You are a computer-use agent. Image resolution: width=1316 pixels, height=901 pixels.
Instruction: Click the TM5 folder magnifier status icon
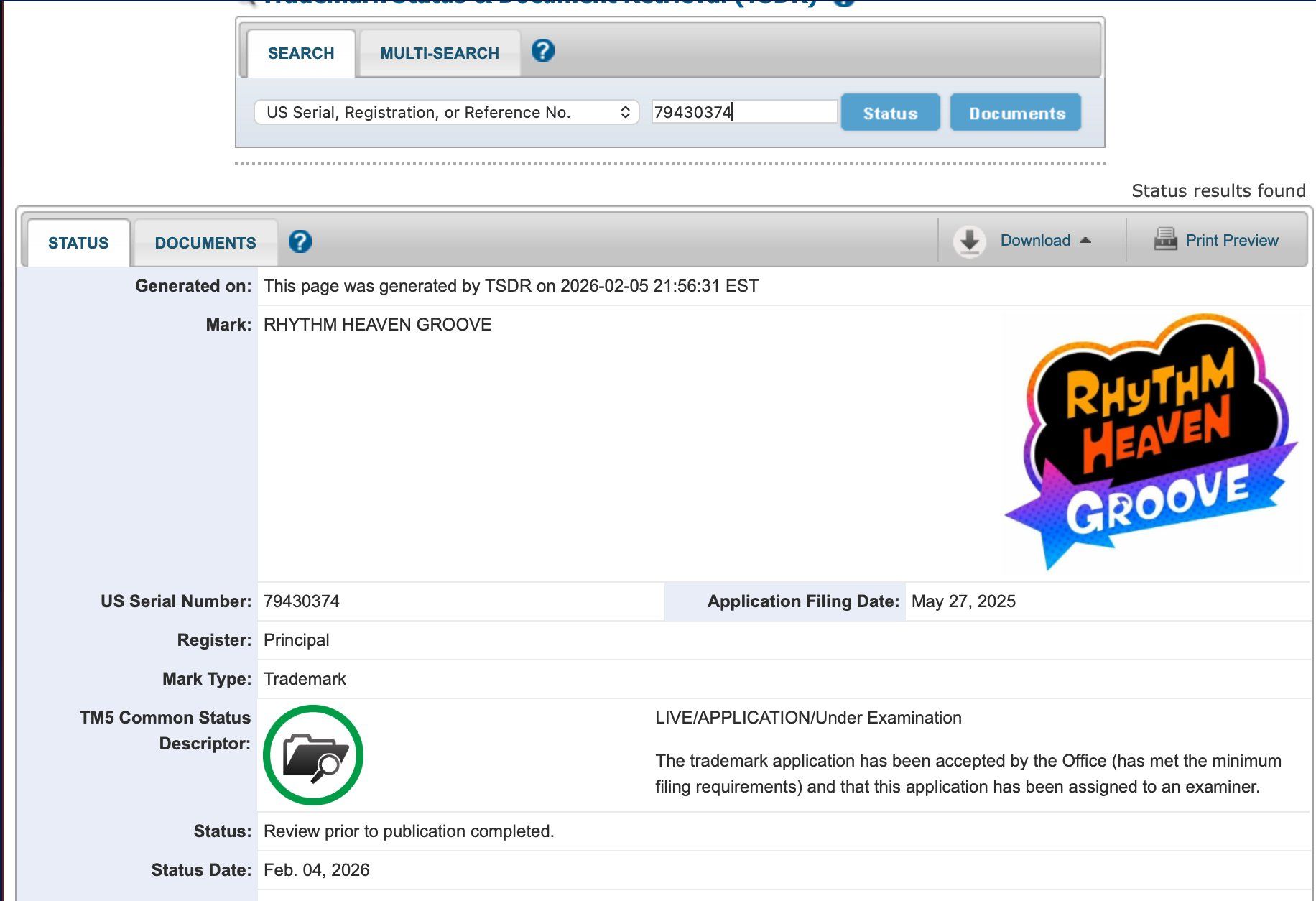click(313, 755)
